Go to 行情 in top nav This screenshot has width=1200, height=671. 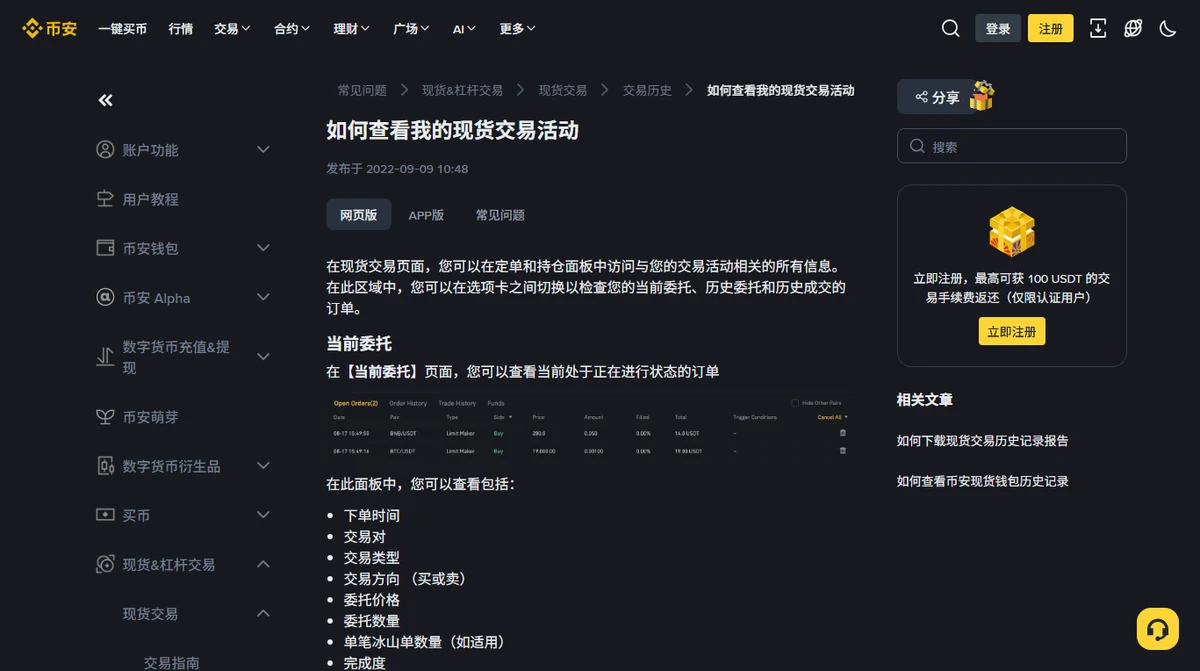[x=181, y=29]
